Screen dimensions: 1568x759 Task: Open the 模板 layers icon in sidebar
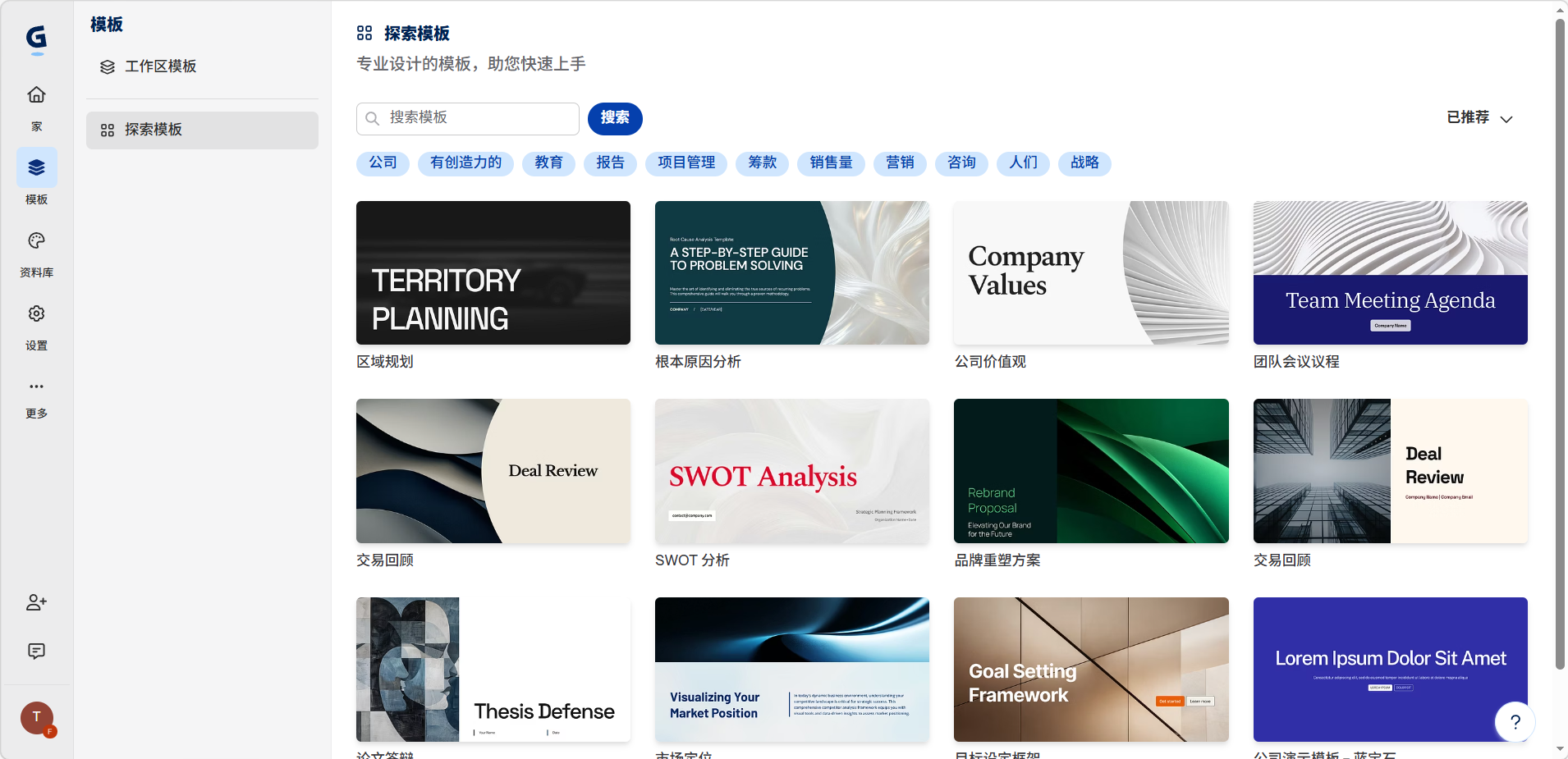(36, 168)
